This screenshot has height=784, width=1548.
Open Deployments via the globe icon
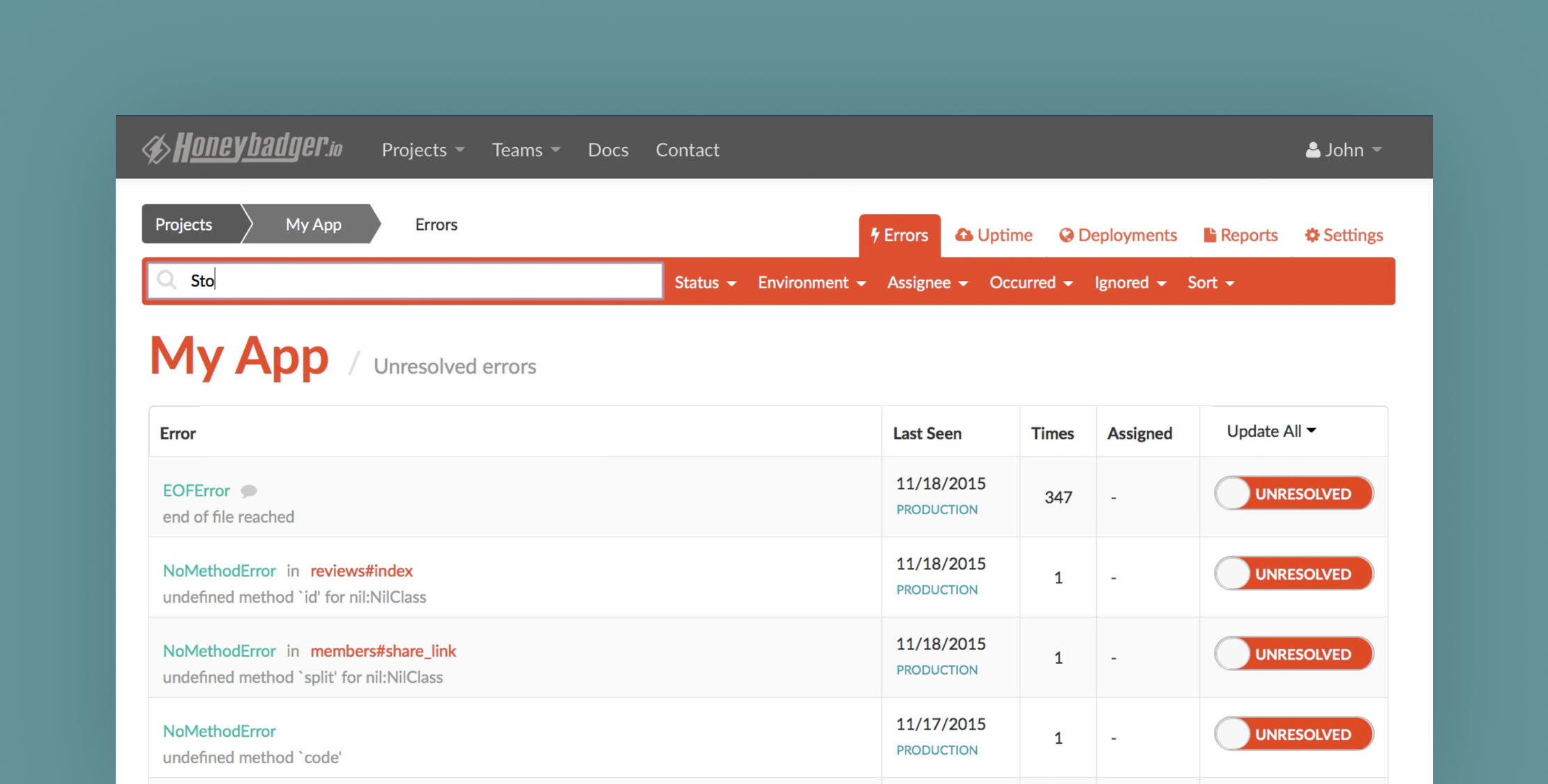coord(1066,235)
